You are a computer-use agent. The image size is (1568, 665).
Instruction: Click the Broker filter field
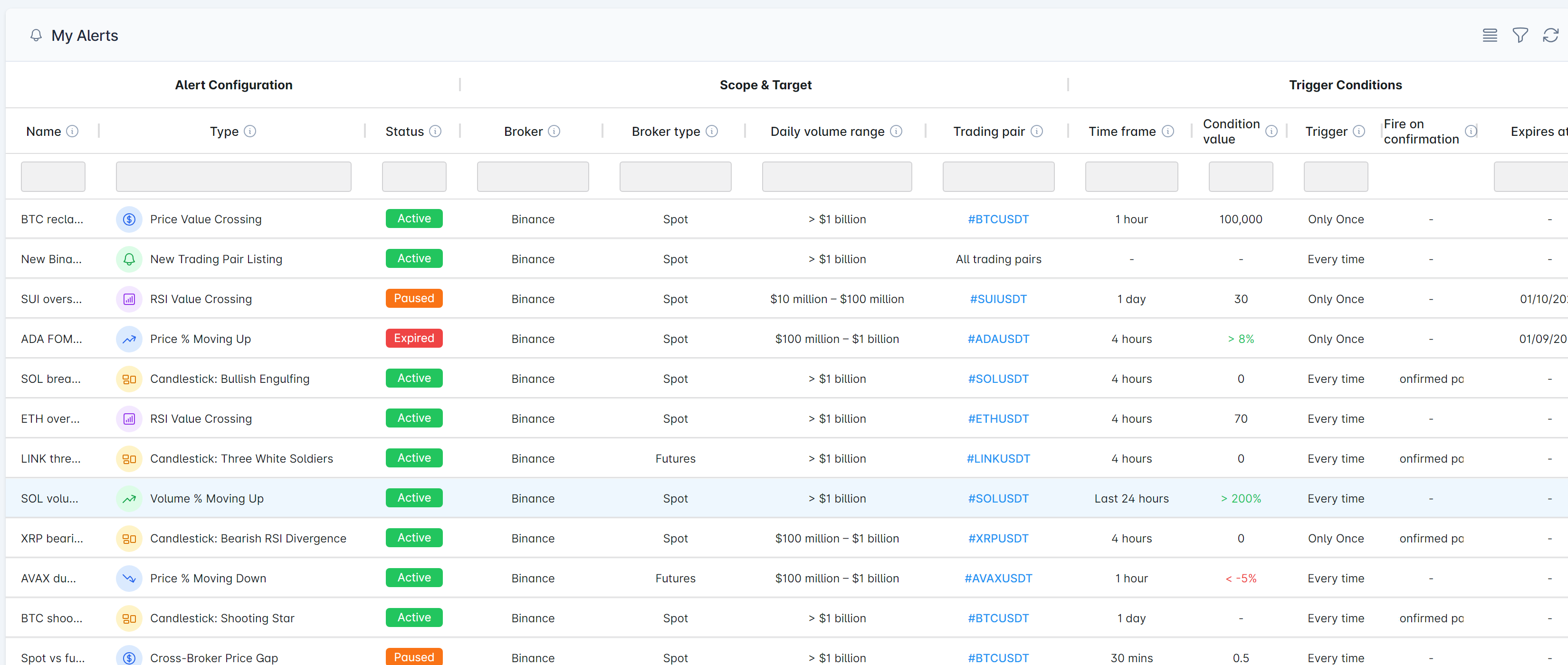(x=533, y=176)
